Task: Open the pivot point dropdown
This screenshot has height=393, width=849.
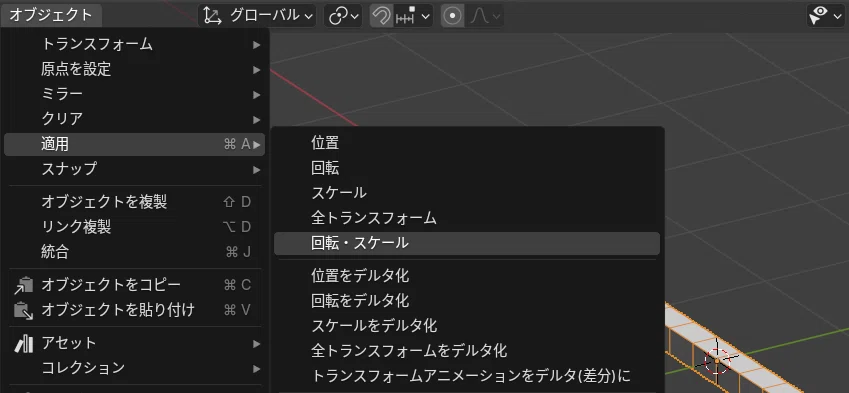Action: (x=343, y=16)
